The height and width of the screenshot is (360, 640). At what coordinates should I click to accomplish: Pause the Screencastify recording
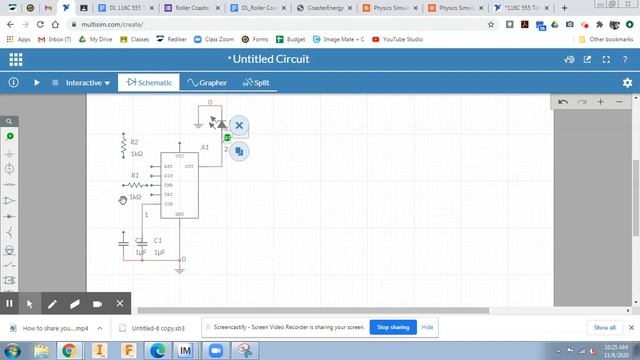pos(9,304)
